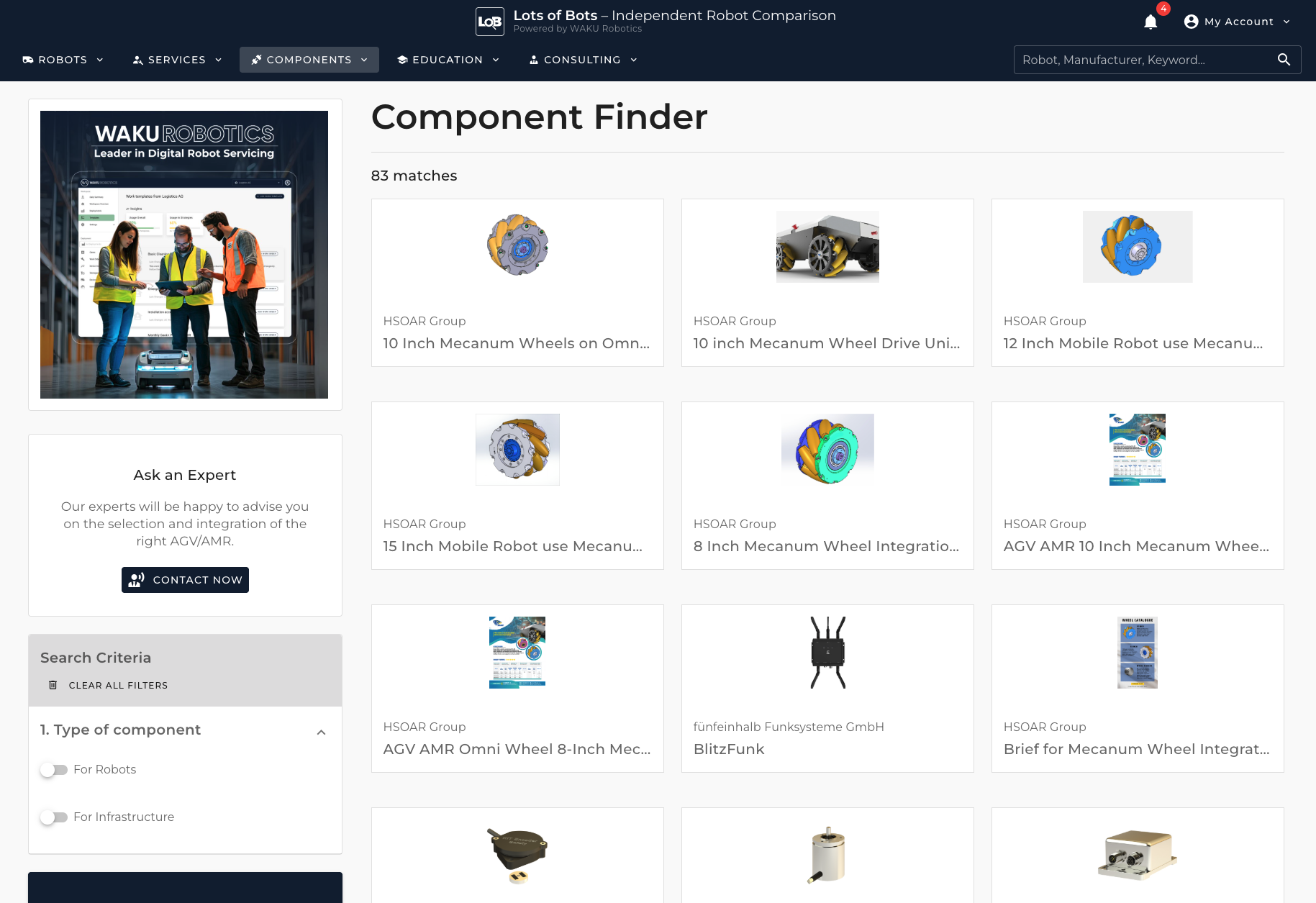Click the trash icon beside Clear All Filters
1316x903 pixels.
(x=53, y=685)
